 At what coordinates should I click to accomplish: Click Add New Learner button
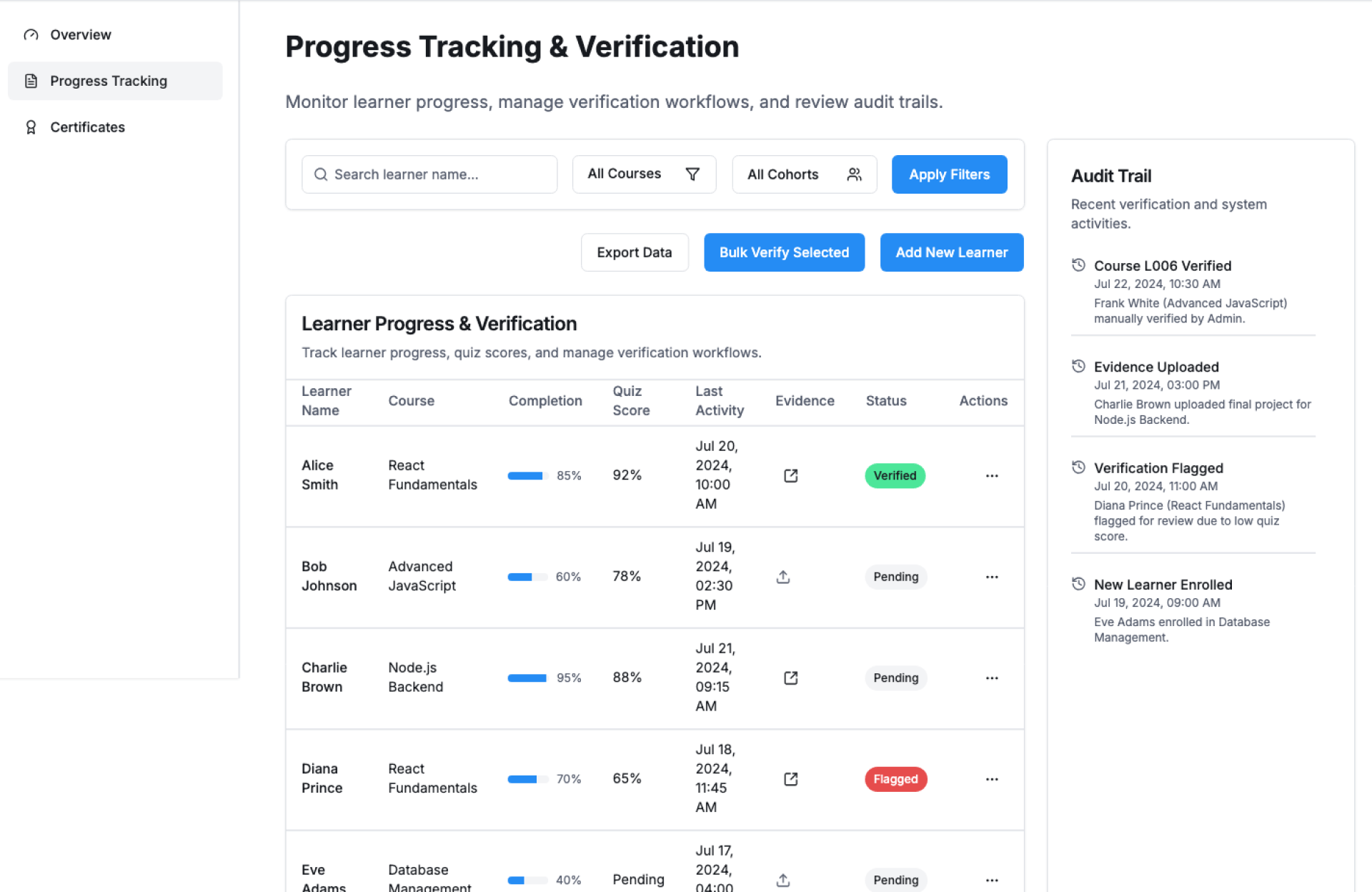[951, 252]
